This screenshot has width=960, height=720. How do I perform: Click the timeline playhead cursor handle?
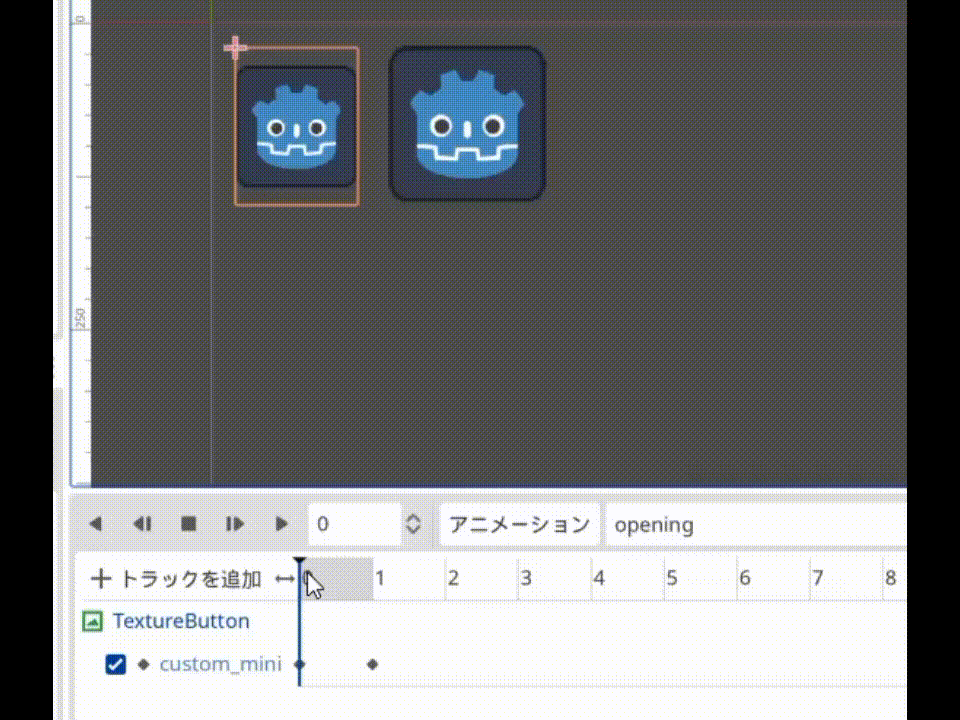pyautogui.click(x=299, y=561)
